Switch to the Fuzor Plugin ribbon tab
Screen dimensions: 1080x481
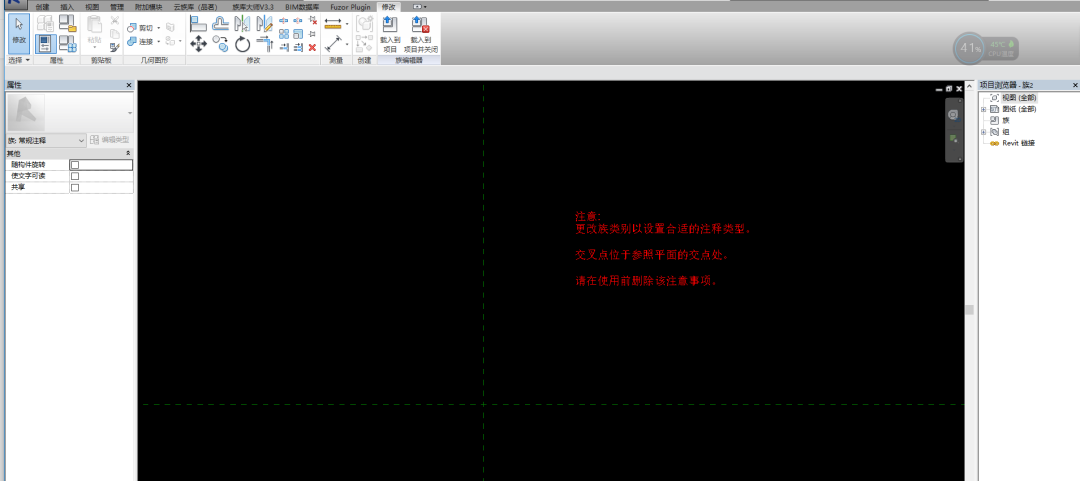(x=351, y=7)
